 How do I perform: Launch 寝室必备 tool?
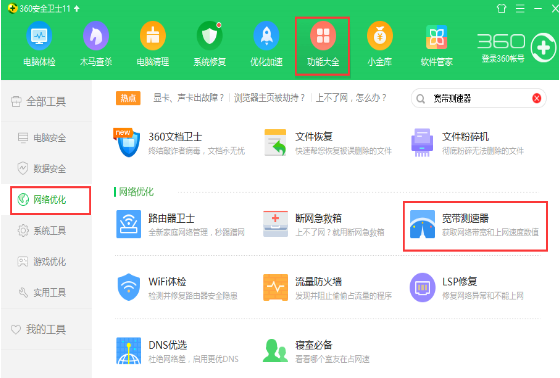[316, 351]
